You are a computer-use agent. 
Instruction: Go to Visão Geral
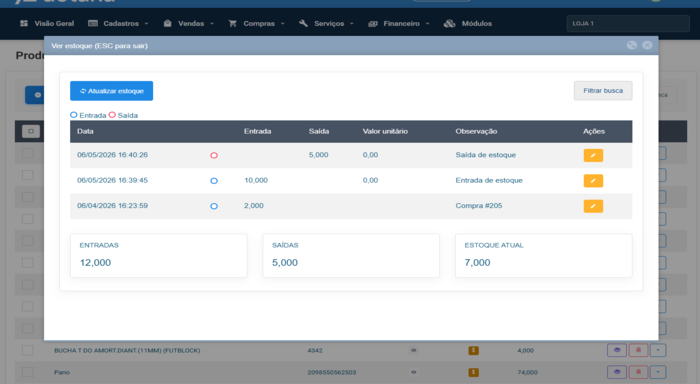click(47, 23)
